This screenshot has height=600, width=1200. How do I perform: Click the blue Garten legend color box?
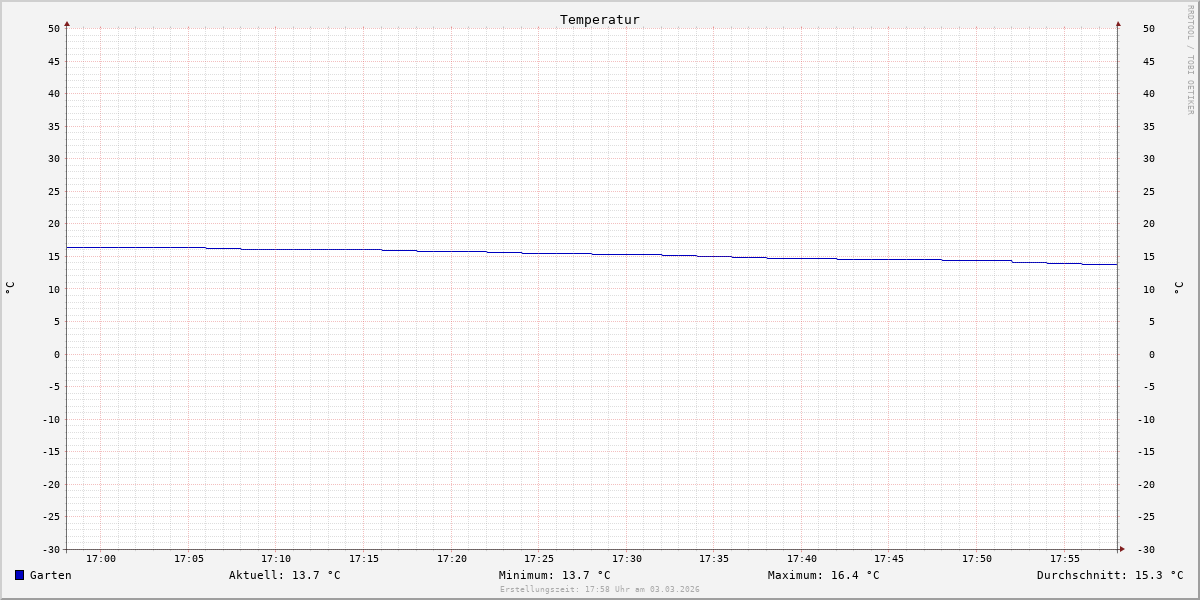(19, 575)
